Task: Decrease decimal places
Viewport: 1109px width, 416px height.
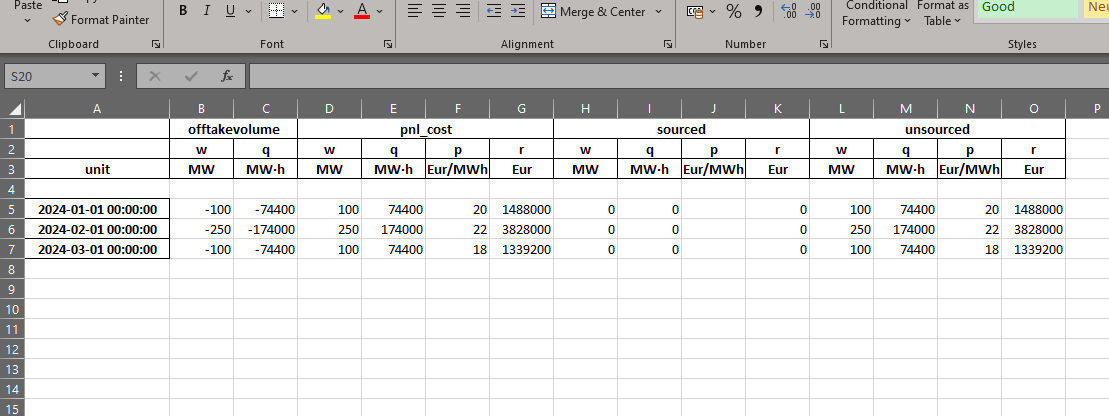Action: click(x=813, y=11)
